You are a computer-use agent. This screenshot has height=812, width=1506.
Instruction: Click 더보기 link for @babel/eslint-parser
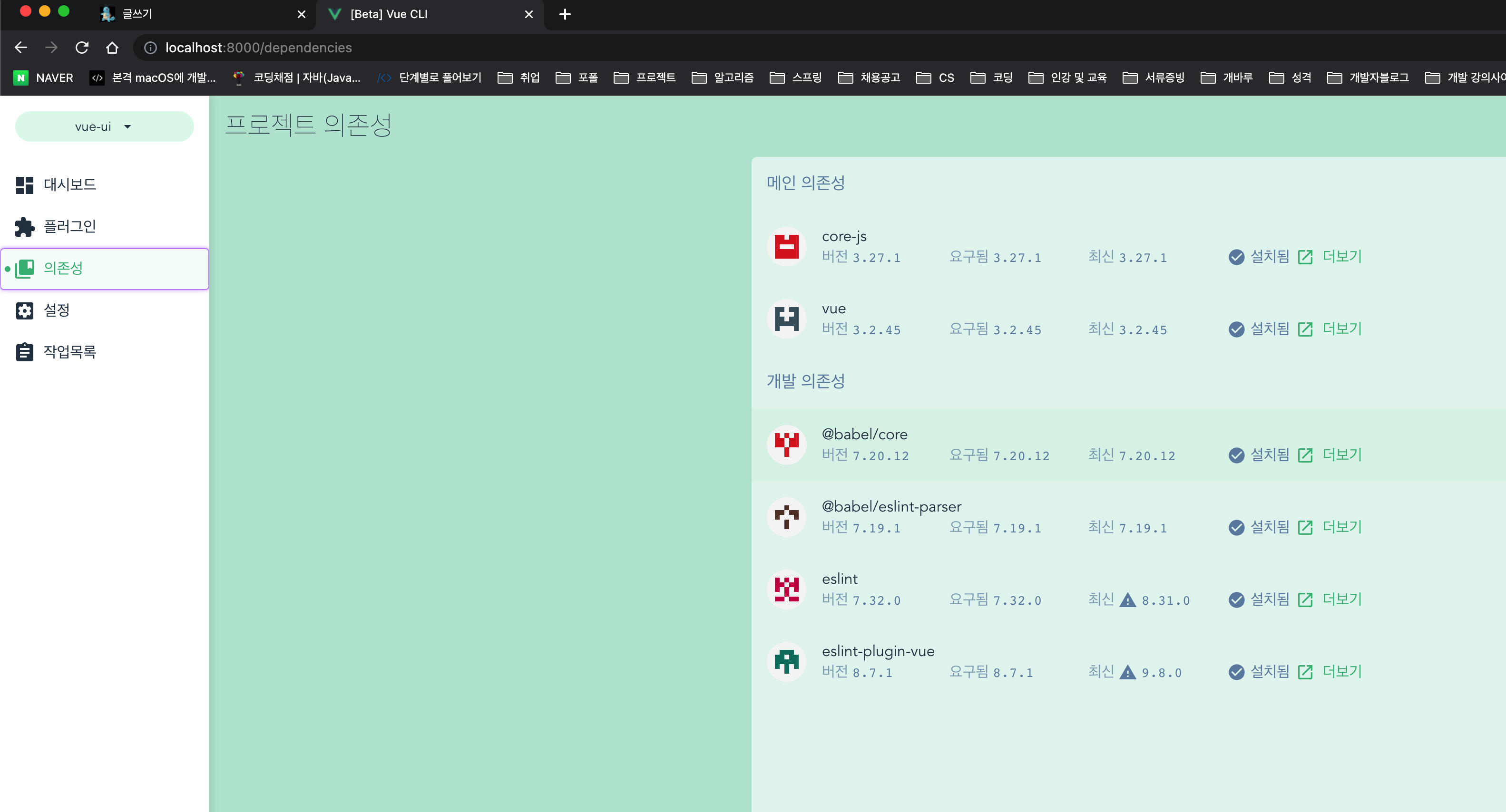pos(1342,527)
